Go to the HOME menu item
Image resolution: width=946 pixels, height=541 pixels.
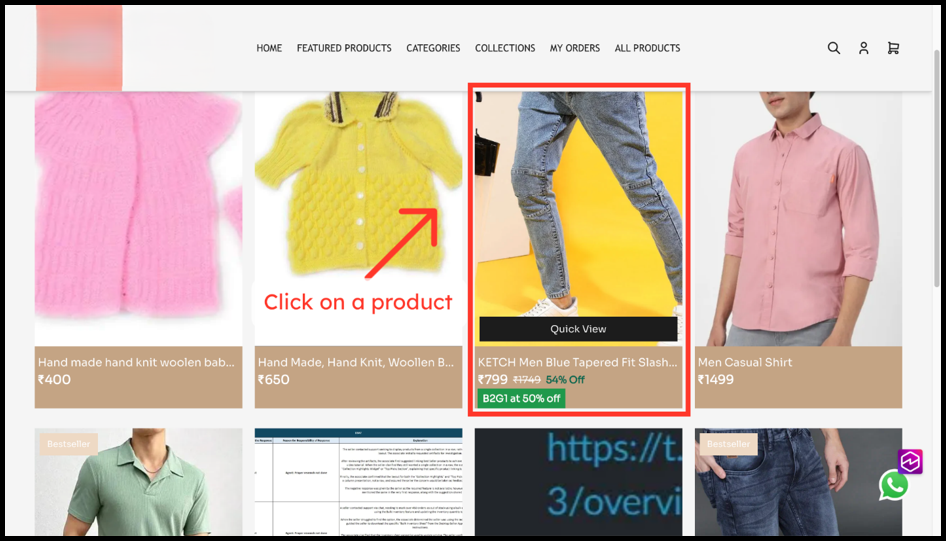(269, 48)
